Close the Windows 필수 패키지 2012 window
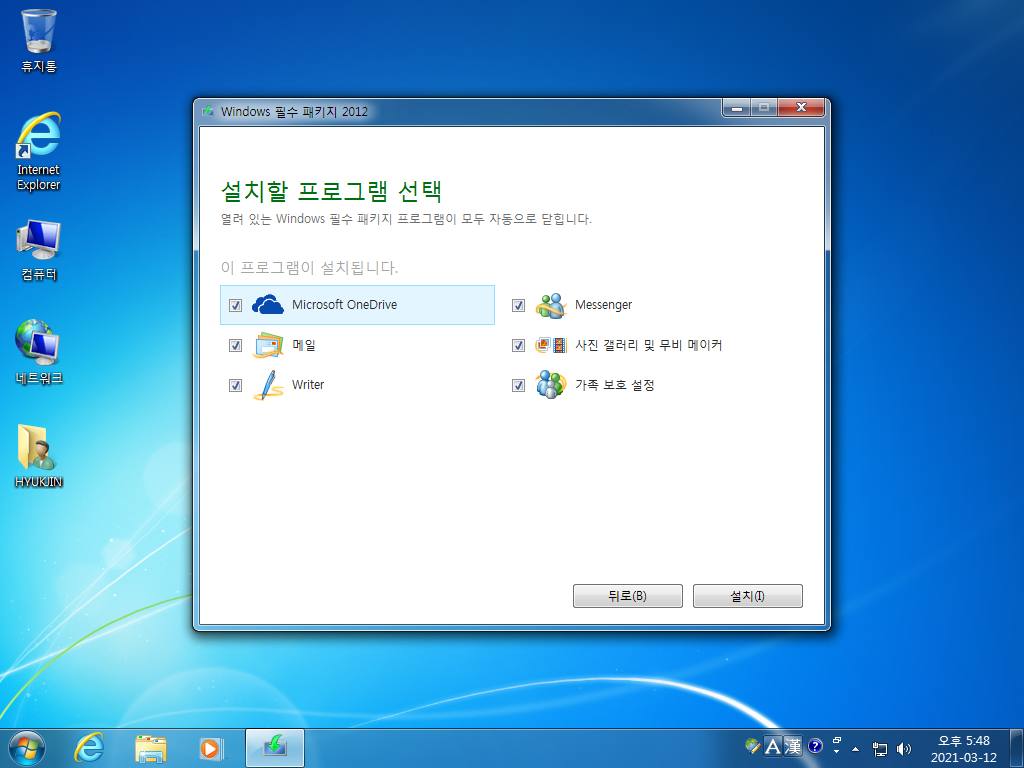Viewport: 1024px width, 768px height. (x=801, y=107)
